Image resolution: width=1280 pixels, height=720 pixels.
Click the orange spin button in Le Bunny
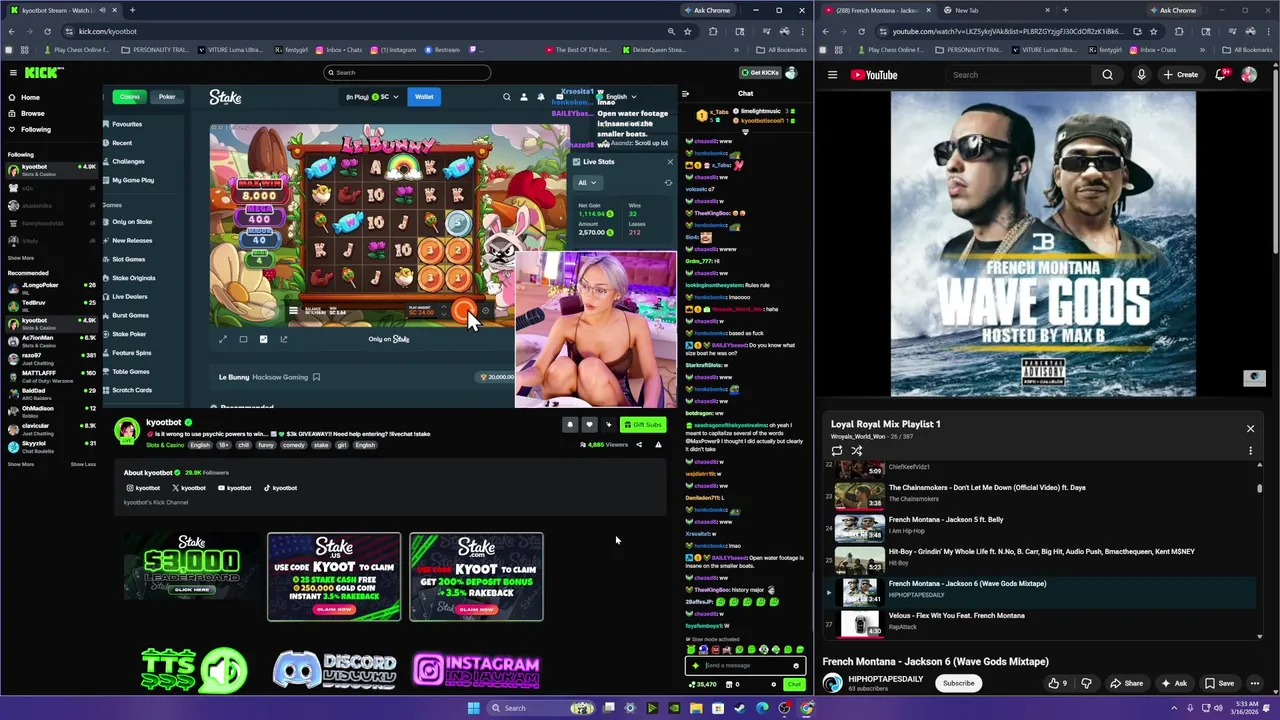(462, 311)
